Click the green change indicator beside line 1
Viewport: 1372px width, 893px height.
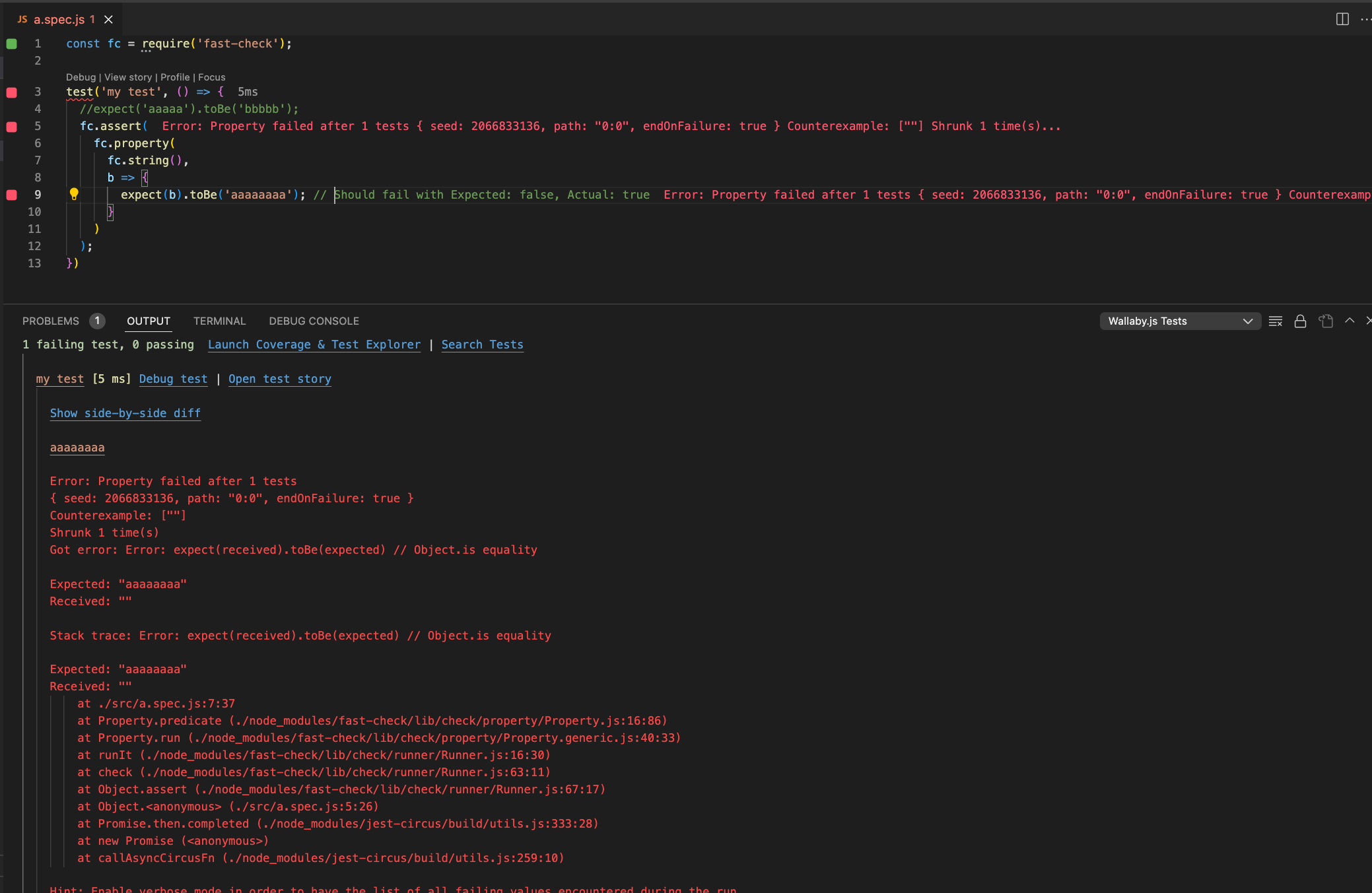click(x=11, y=44)
